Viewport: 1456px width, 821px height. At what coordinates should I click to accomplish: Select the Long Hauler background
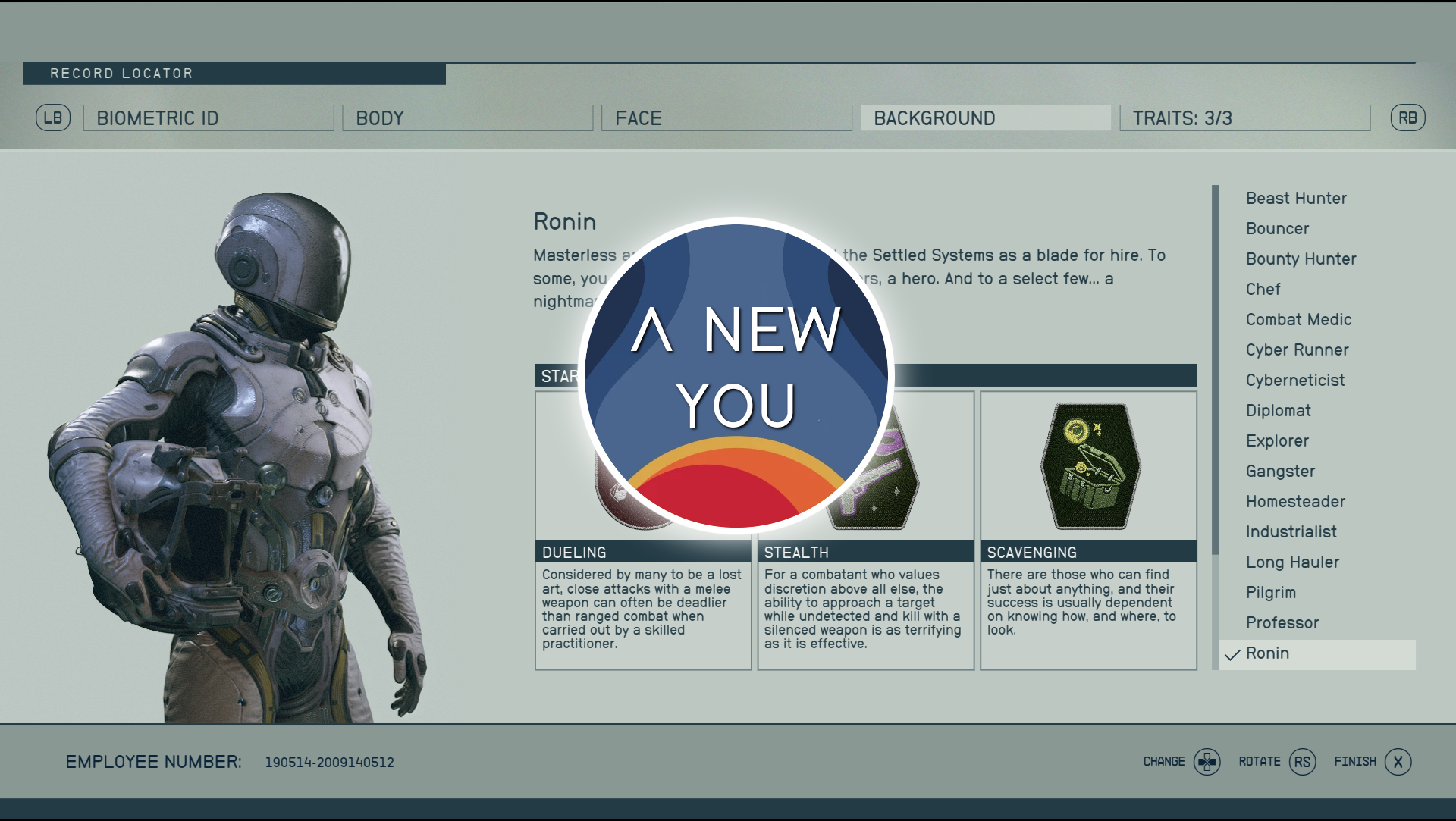coord(1292,562)
